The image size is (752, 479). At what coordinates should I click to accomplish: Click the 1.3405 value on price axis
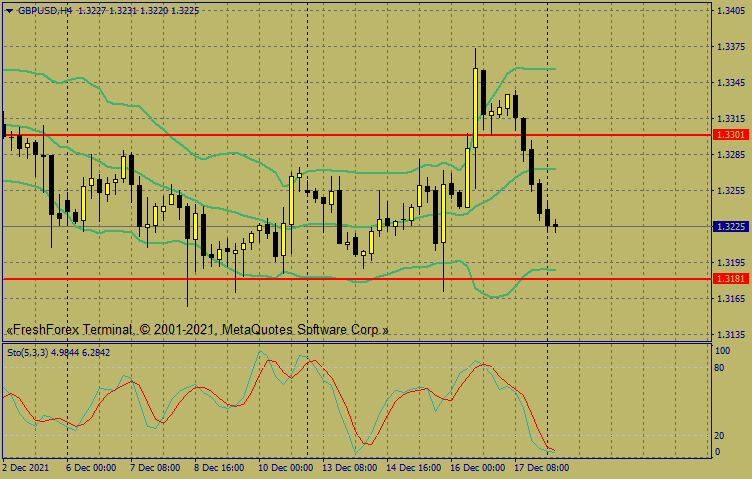tap(731, 11)
